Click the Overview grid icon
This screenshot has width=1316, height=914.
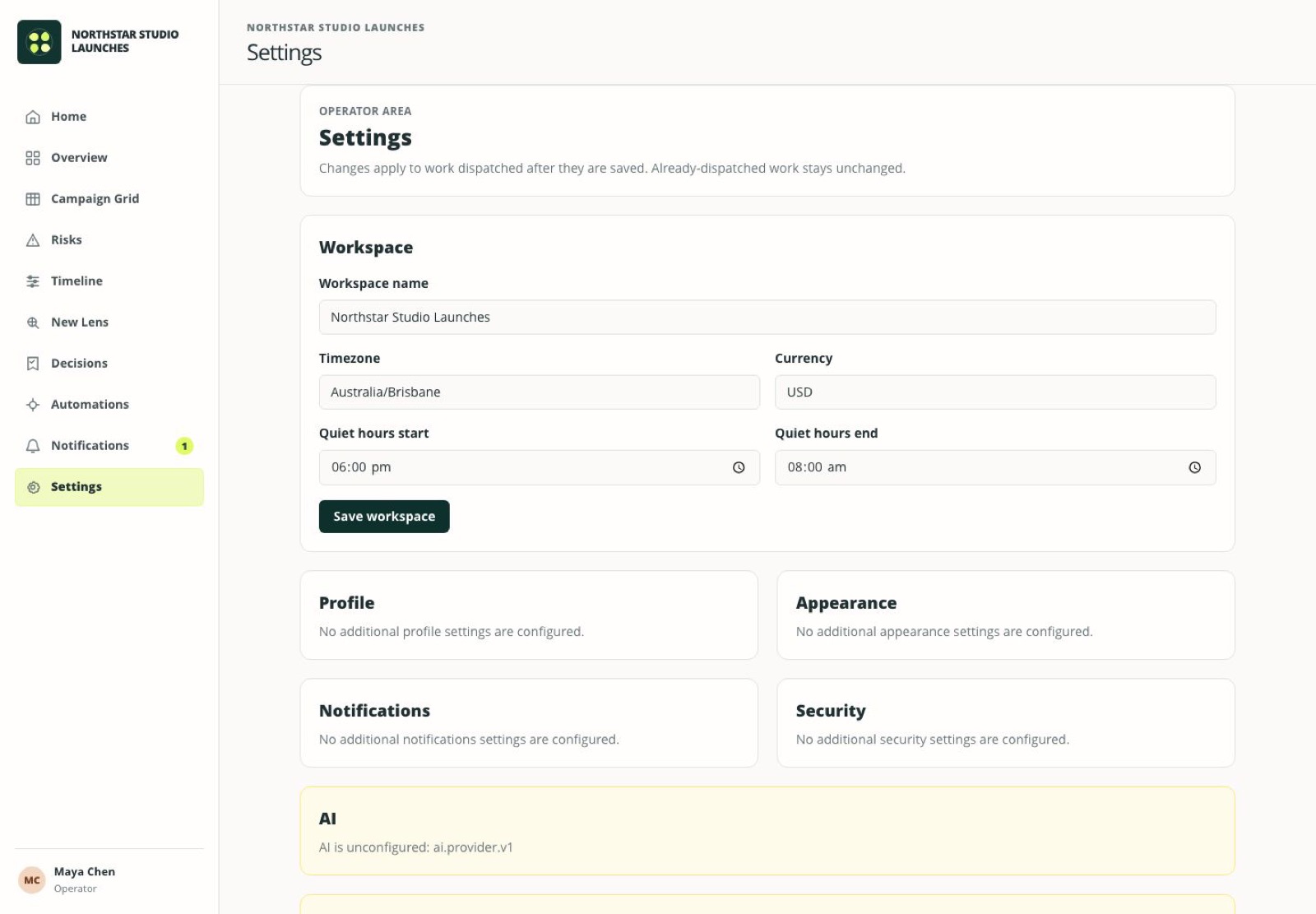(33, 158)
